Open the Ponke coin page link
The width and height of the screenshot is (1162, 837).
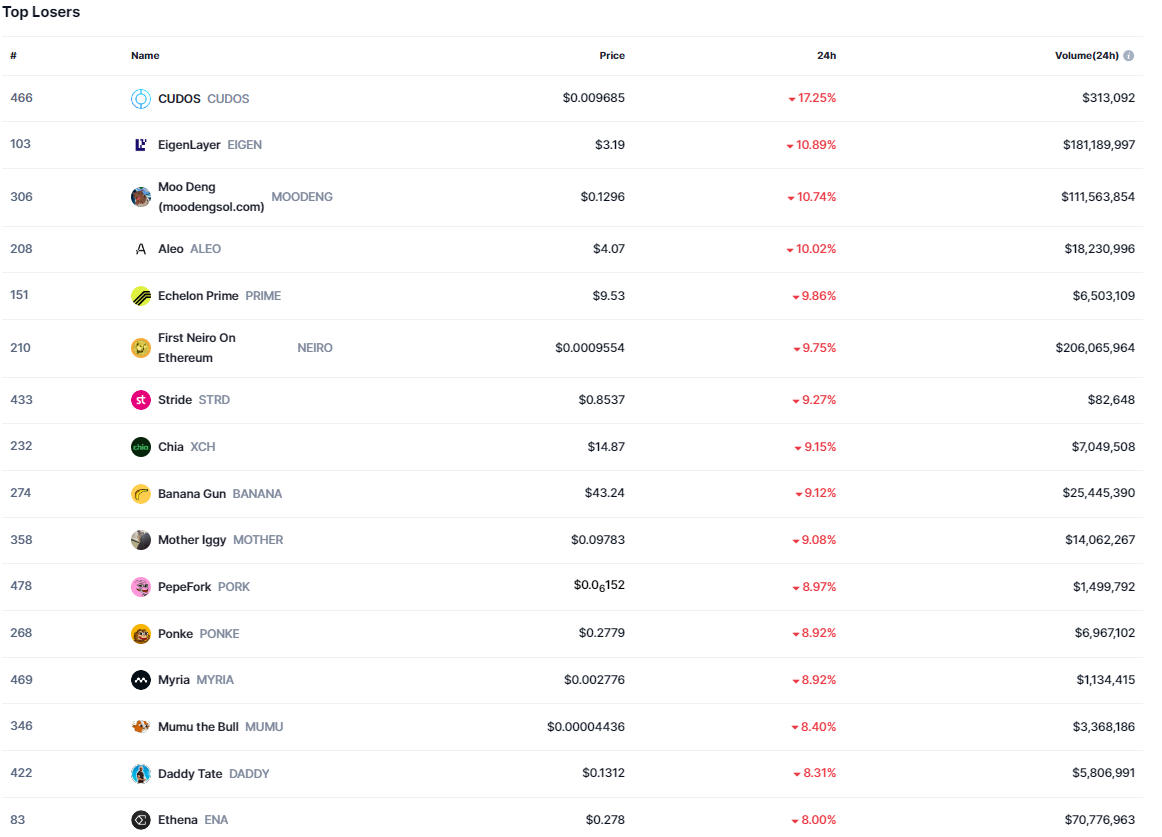(x=176, y=634)
